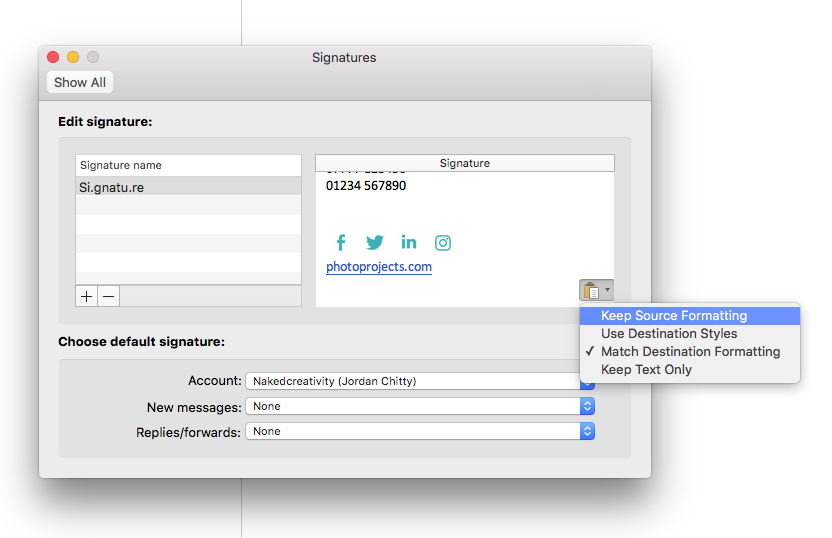Select the Si.gnatu.re signature row
832x538 pixels.
pos(188,187)
